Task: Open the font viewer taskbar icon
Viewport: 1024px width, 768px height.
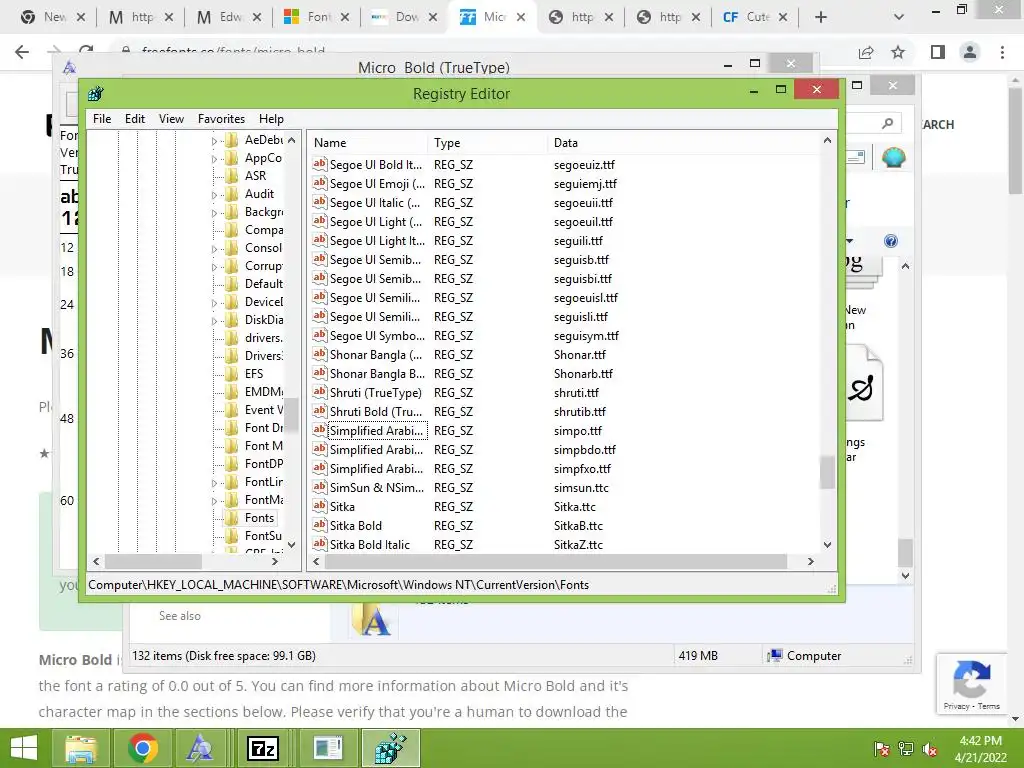Action: click(200, 748)
